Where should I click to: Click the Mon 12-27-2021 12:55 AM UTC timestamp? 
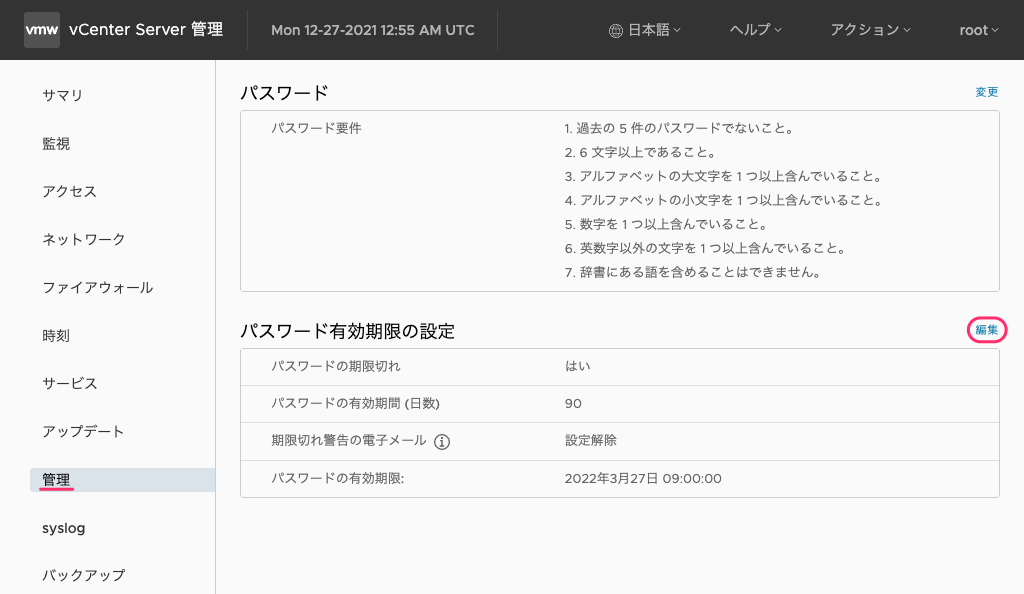point(373,30)
